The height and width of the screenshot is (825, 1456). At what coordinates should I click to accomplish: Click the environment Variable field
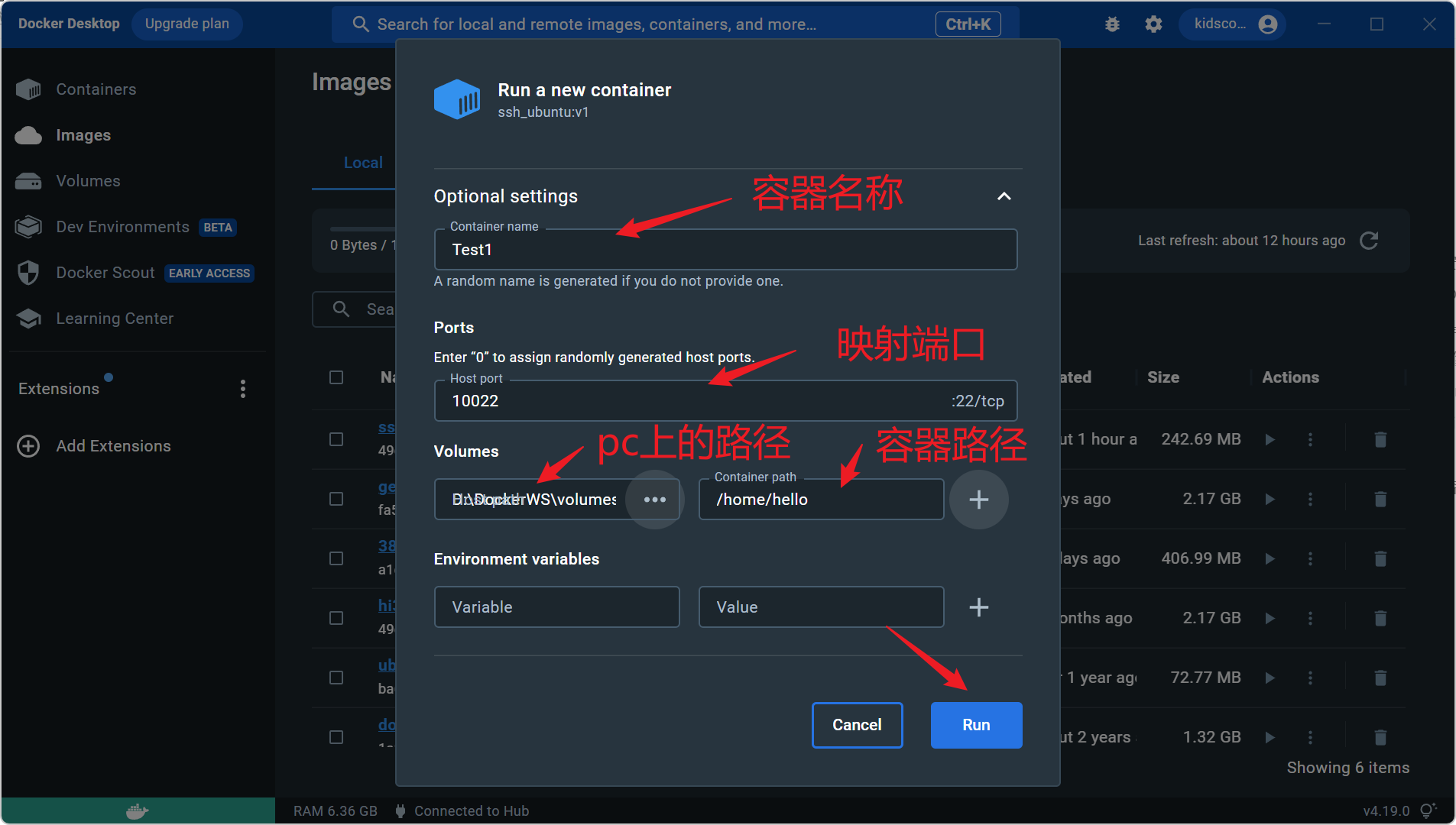tap(556, 607)
